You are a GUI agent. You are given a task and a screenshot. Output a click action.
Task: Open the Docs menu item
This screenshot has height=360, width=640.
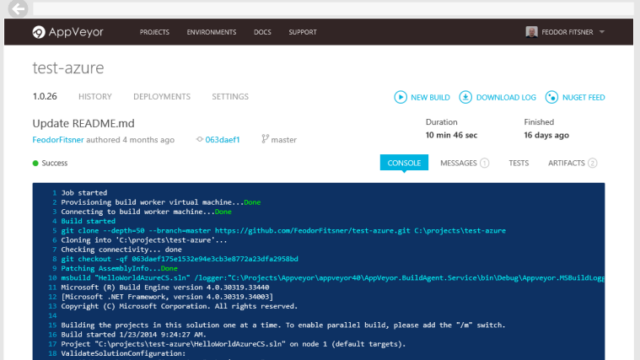[262, 32]
